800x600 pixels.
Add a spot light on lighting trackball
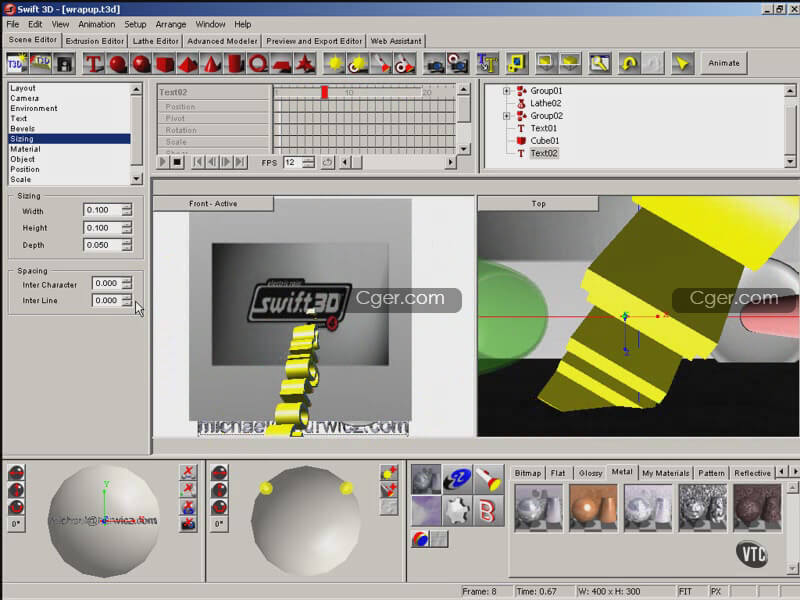pos(389,490)
